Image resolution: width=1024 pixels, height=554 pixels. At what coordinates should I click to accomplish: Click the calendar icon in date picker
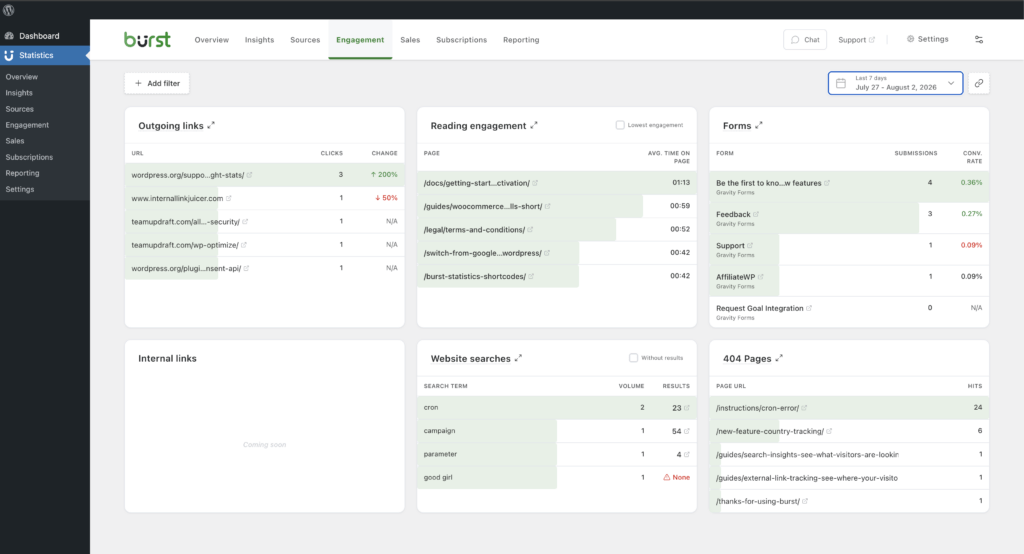tap(841, 83)
